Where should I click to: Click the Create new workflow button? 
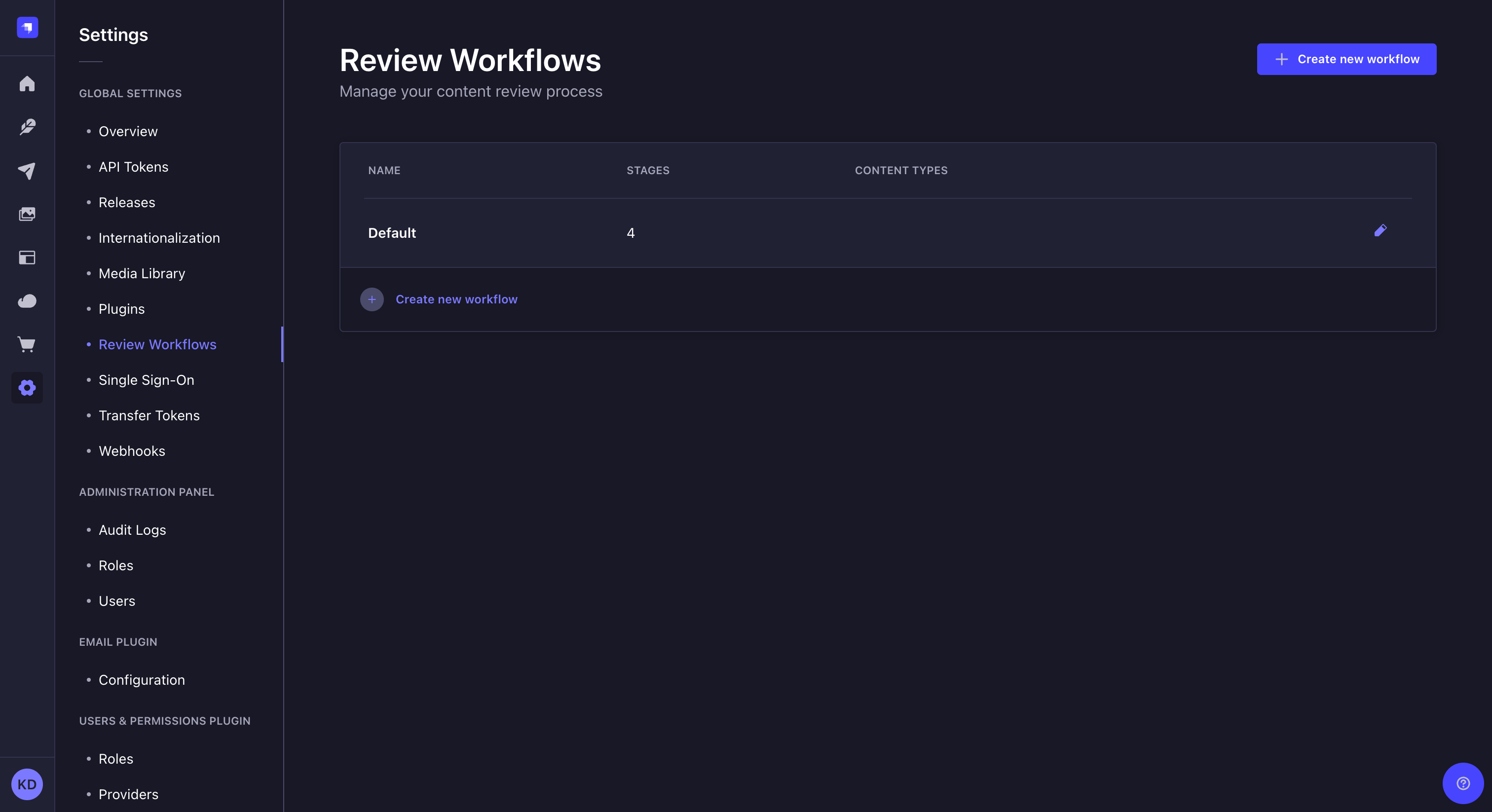pos(1346,59)
